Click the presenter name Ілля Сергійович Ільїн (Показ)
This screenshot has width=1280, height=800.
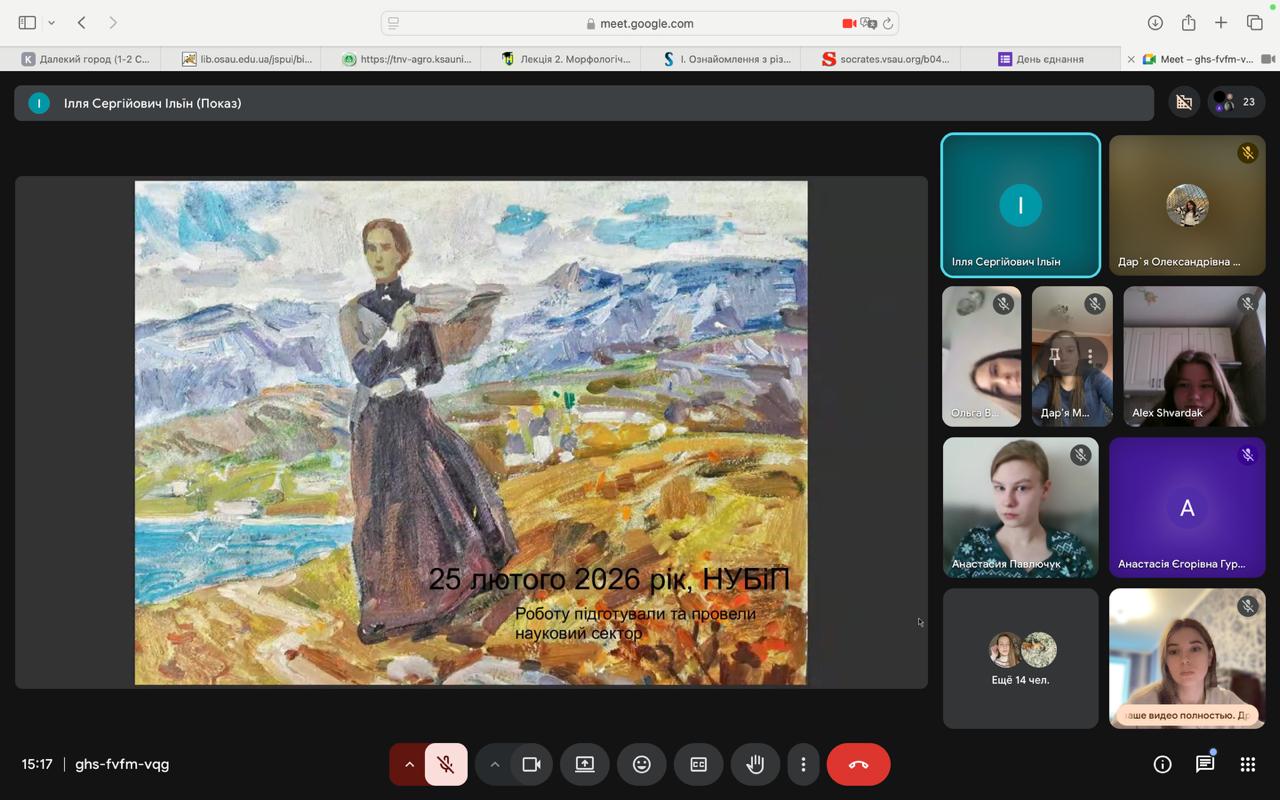(x=153, y=103)
